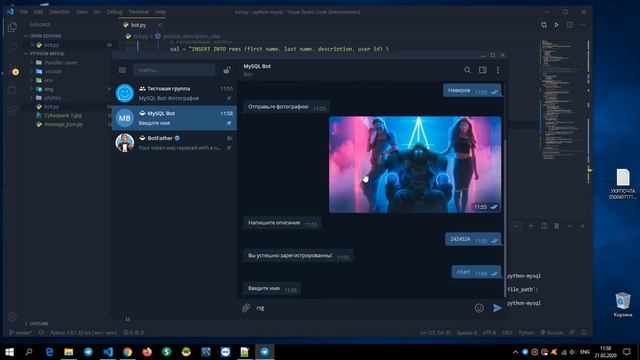Click the Go Live status bar button
The width and height of the screenshot is (640, 360).
[x=551, y=333]
